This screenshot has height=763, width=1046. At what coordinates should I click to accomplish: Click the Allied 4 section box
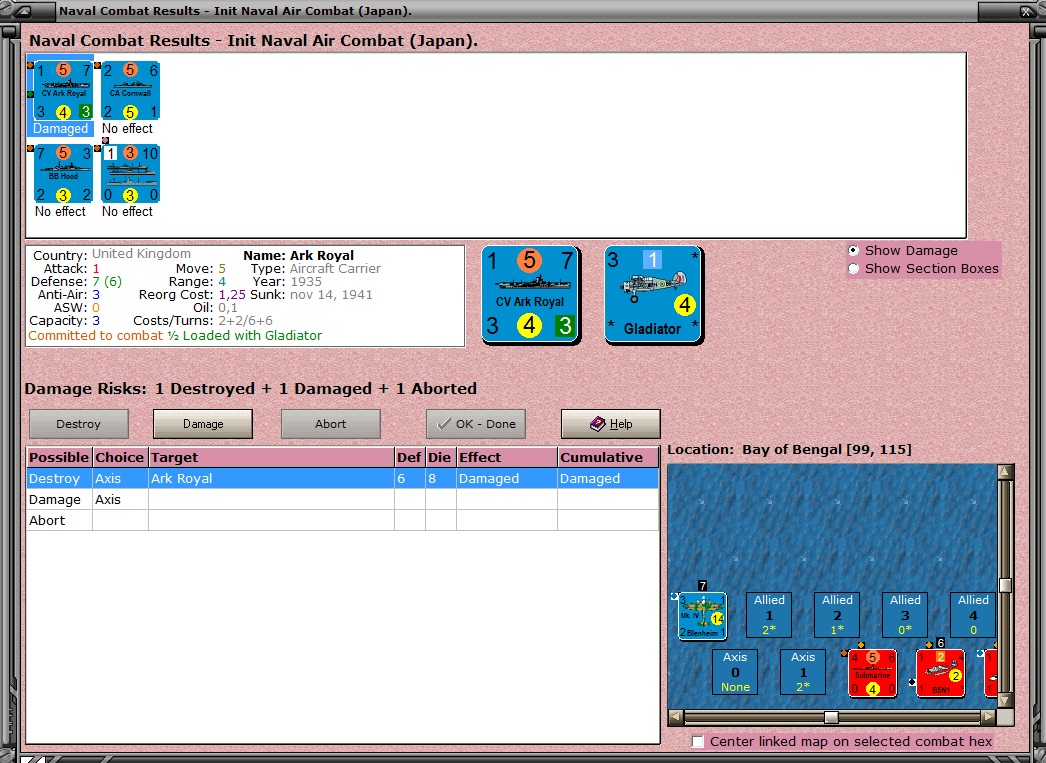tap(973, 615)
